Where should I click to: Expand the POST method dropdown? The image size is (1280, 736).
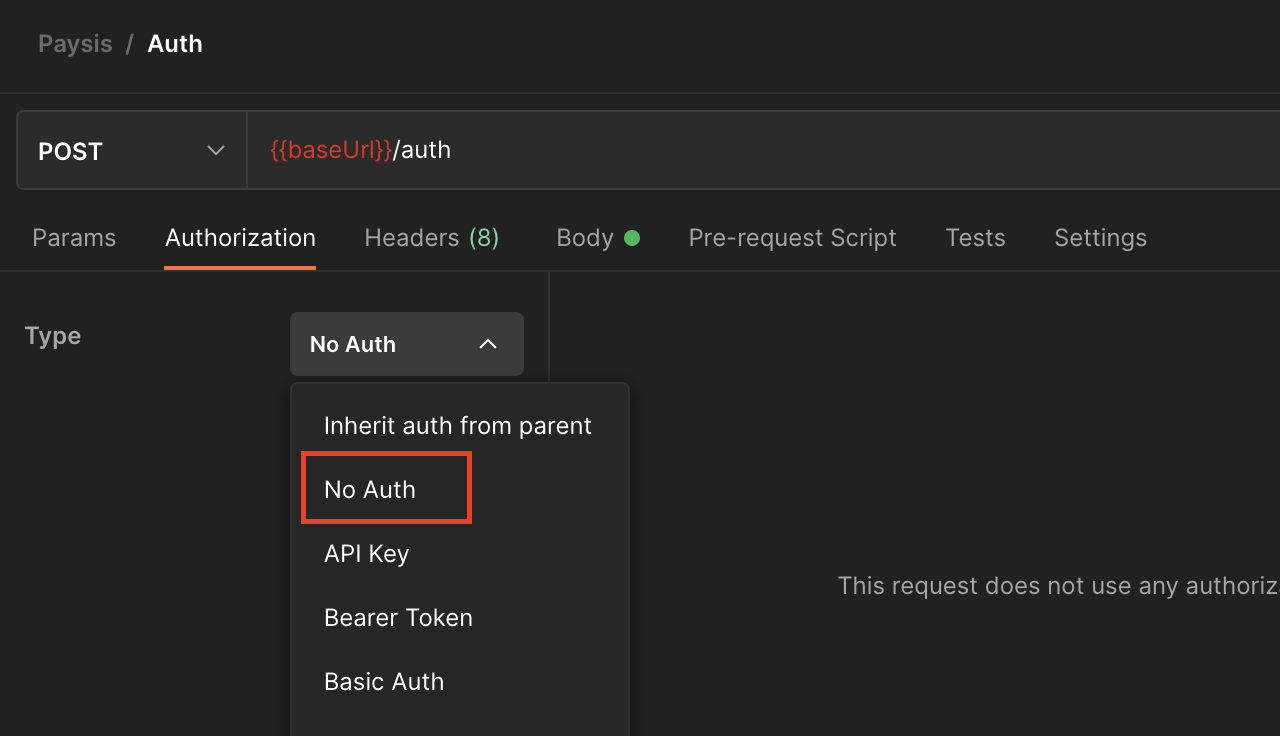click(130, 150)
